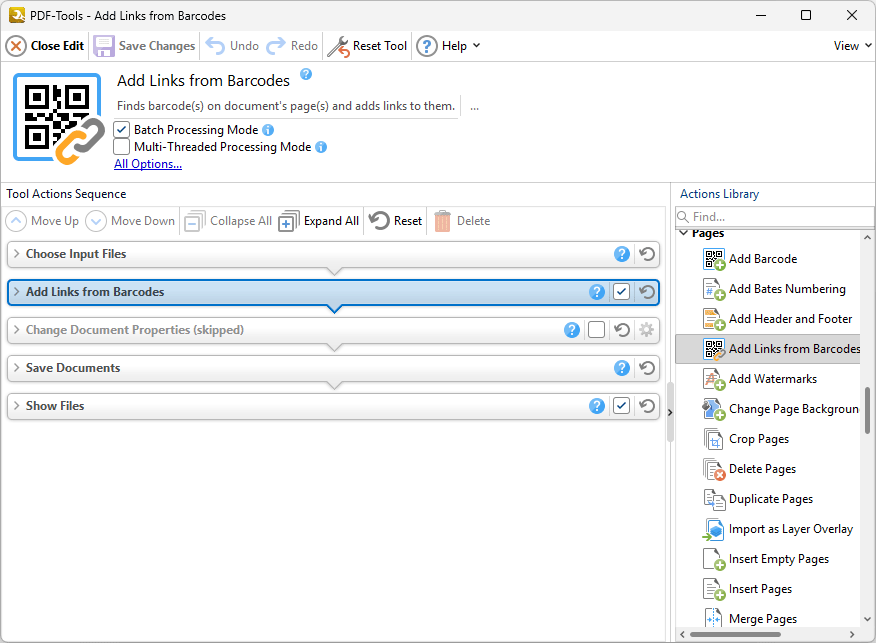
Task: Open the All Options link
Action: pyautogui.click(x=148, y=164)
